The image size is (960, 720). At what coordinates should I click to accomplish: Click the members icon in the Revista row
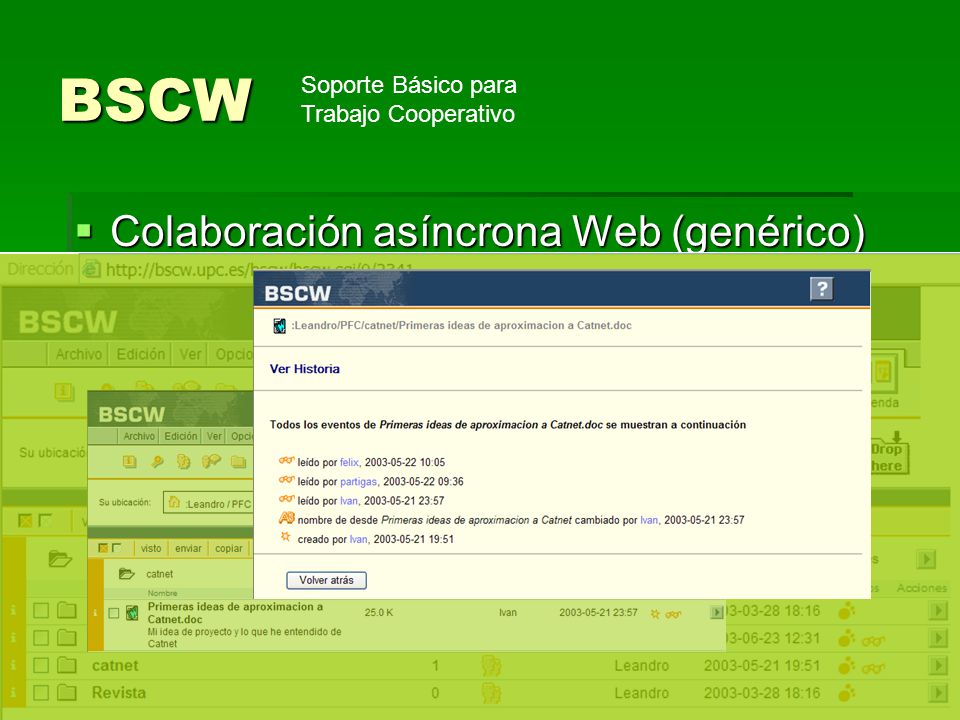[491, 693]
